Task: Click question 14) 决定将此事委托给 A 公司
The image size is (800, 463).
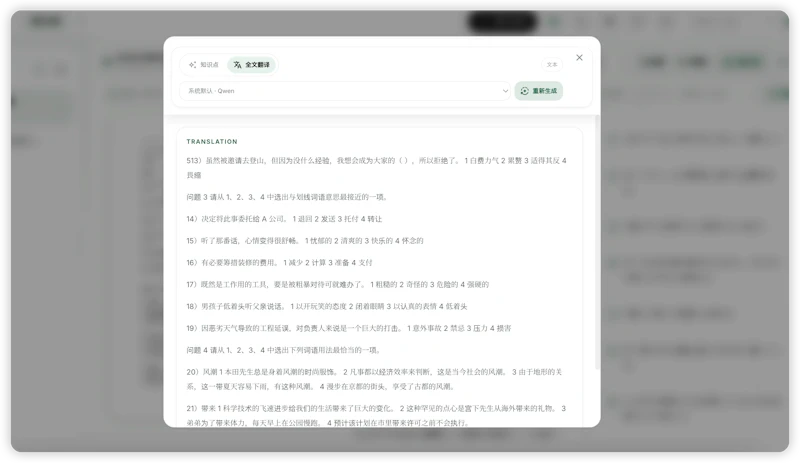Action: click(x=284, y=219)
